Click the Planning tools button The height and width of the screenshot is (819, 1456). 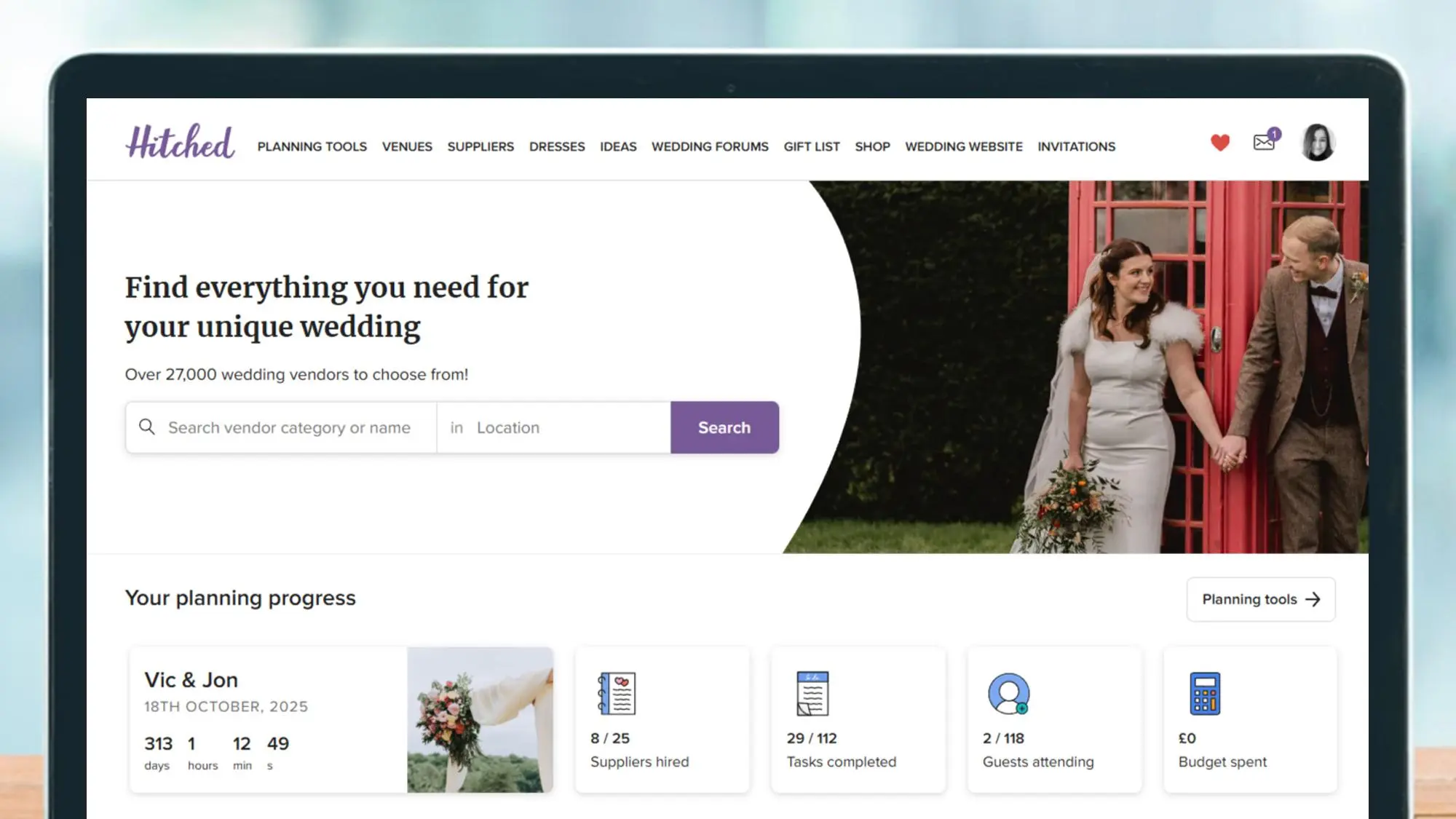point(1261,599)
